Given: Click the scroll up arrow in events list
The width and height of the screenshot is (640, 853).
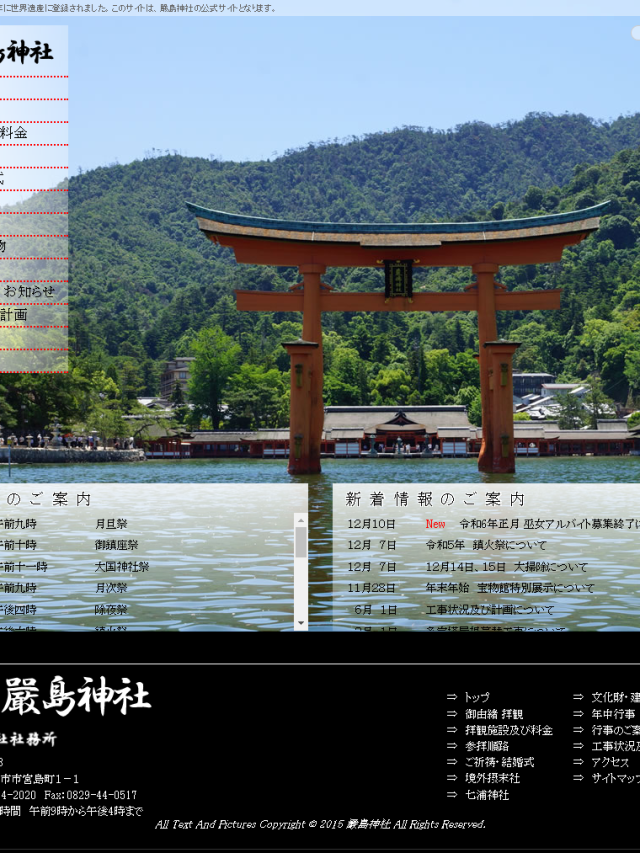Looking at the screenshot, I should (x=301, y=521).
